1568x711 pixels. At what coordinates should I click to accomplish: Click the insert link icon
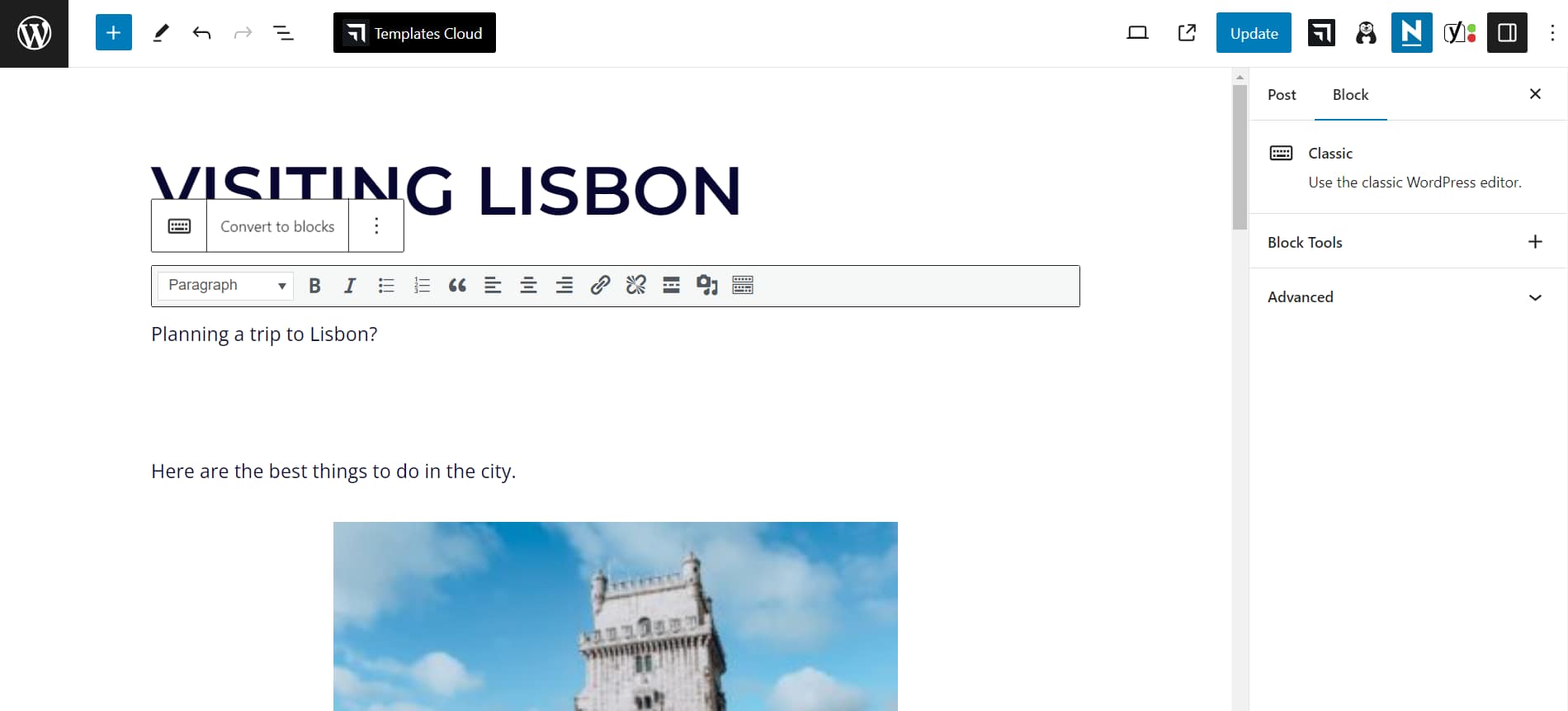pos(600,286)
